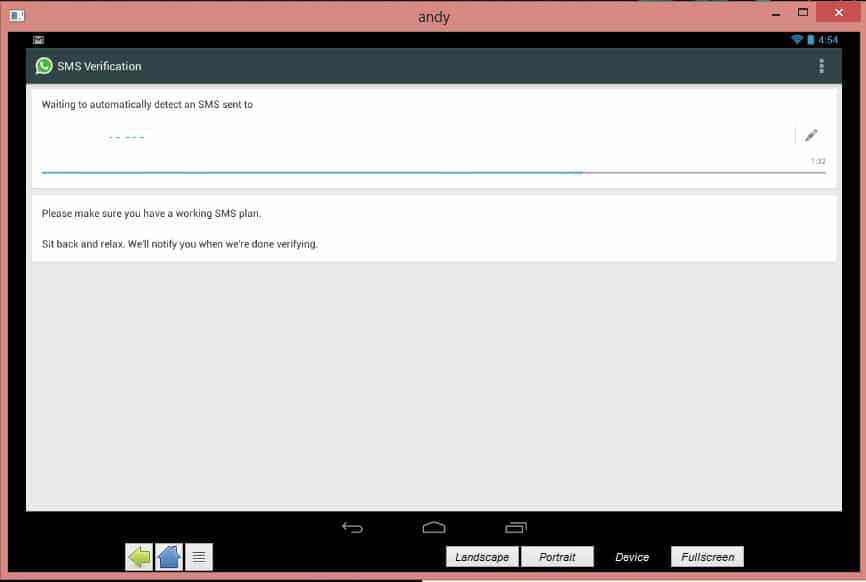Close the andy window

coord(838,12)
